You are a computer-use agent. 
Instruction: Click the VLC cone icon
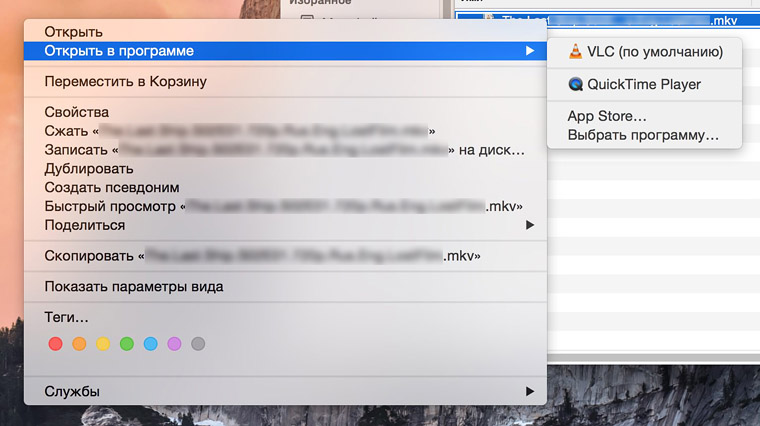point(575,52)
